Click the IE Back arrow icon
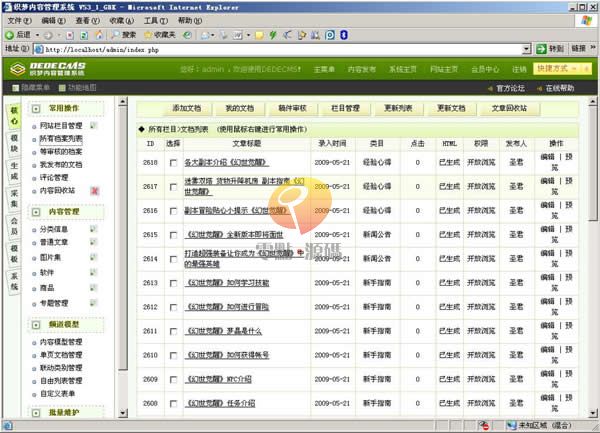 point(9,35)
